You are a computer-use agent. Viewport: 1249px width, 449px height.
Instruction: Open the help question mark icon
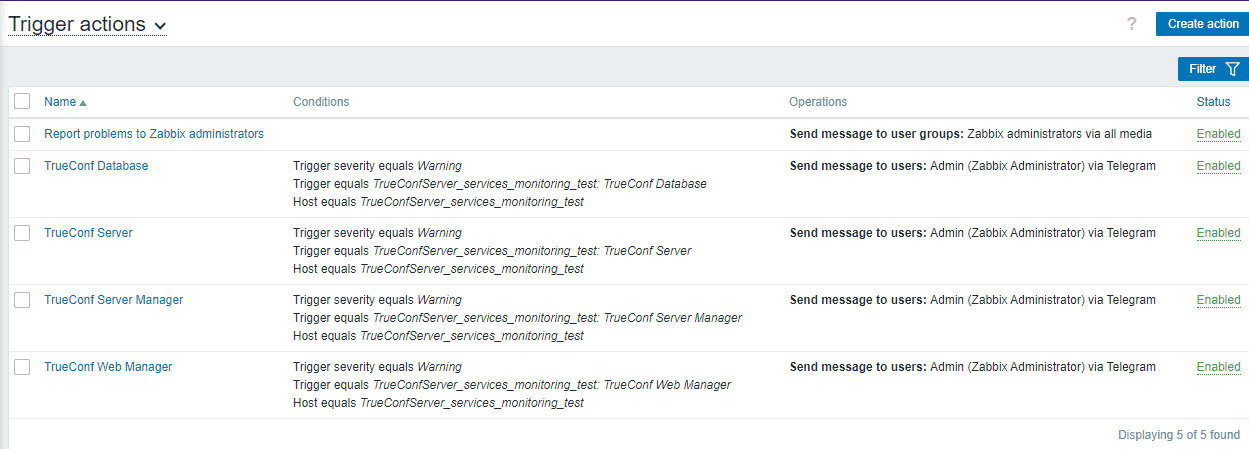[x=1132, y=24]
